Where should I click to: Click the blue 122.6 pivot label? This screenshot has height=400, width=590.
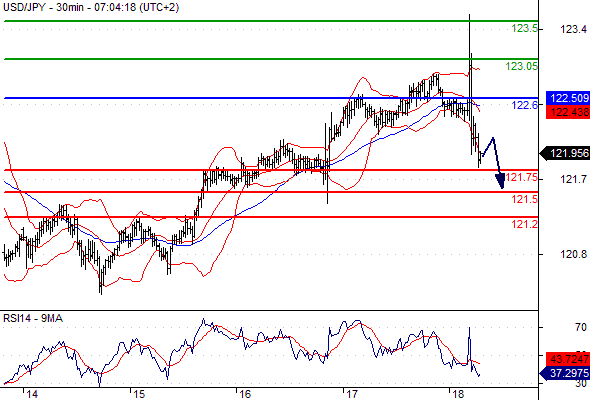[525, 105]
